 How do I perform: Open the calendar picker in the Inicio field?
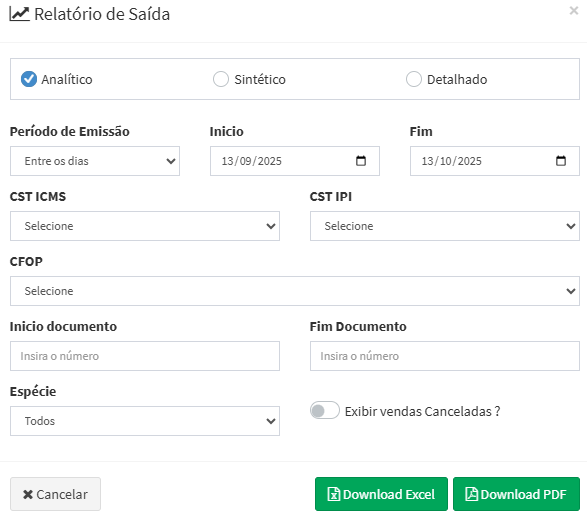point(361,161)
